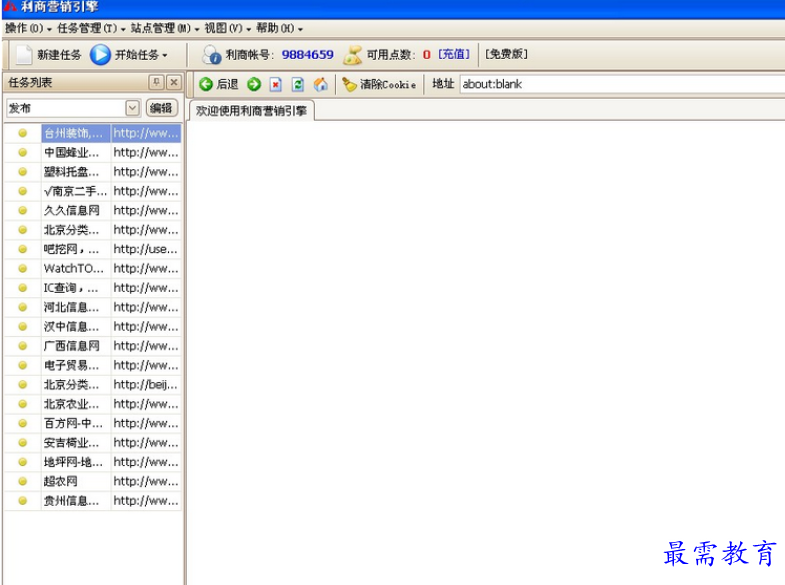Select task row 地坪网-地
The height and width of the screenshot is (585, 785).
coord(93,462)
